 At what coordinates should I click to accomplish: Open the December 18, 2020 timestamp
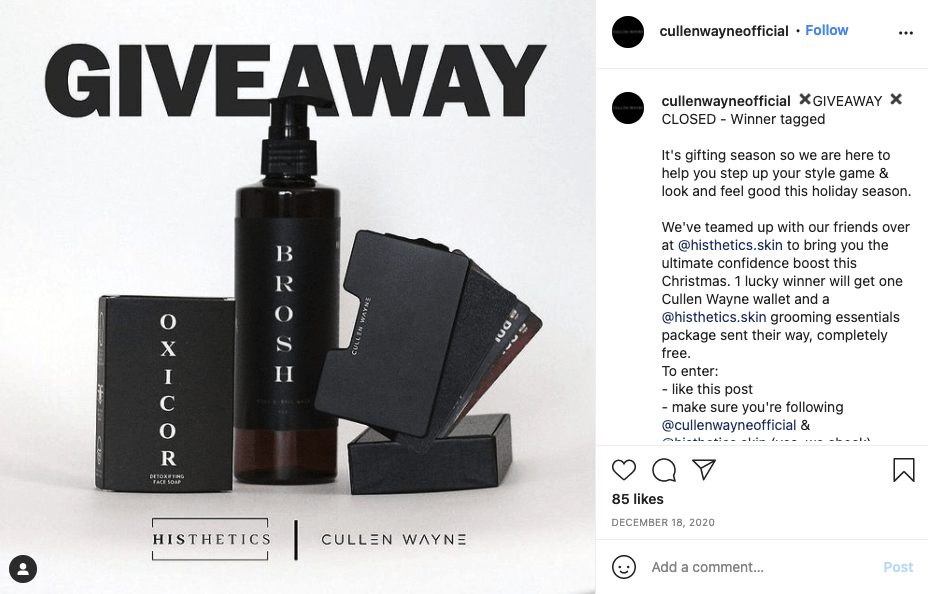[x=663, y=522]
